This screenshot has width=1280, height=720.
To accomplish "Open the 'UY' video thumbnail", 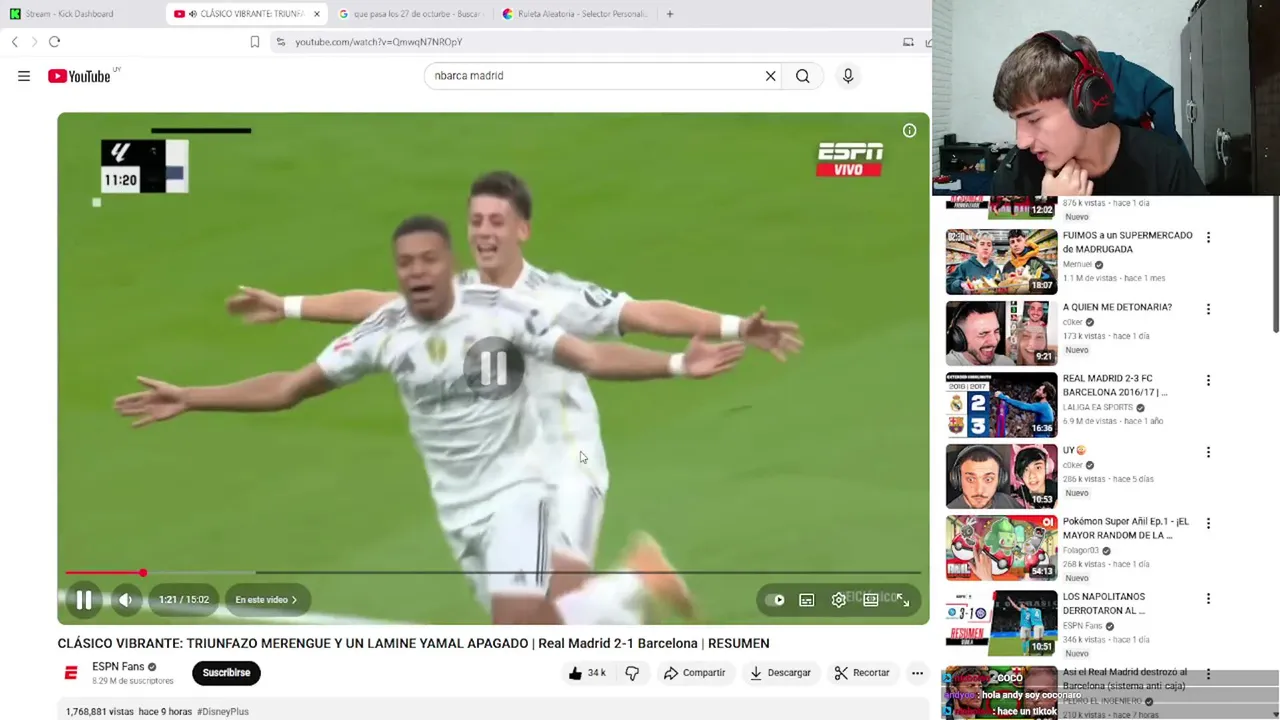I will coord(1001,476).
